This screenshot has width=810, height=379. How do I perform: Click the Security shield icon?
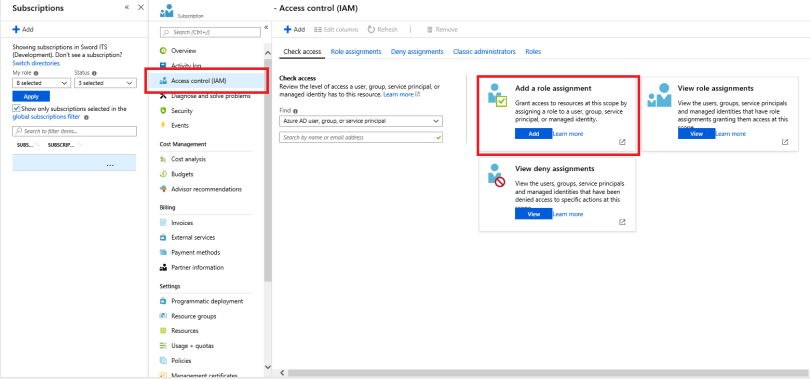tap(163, 110)
